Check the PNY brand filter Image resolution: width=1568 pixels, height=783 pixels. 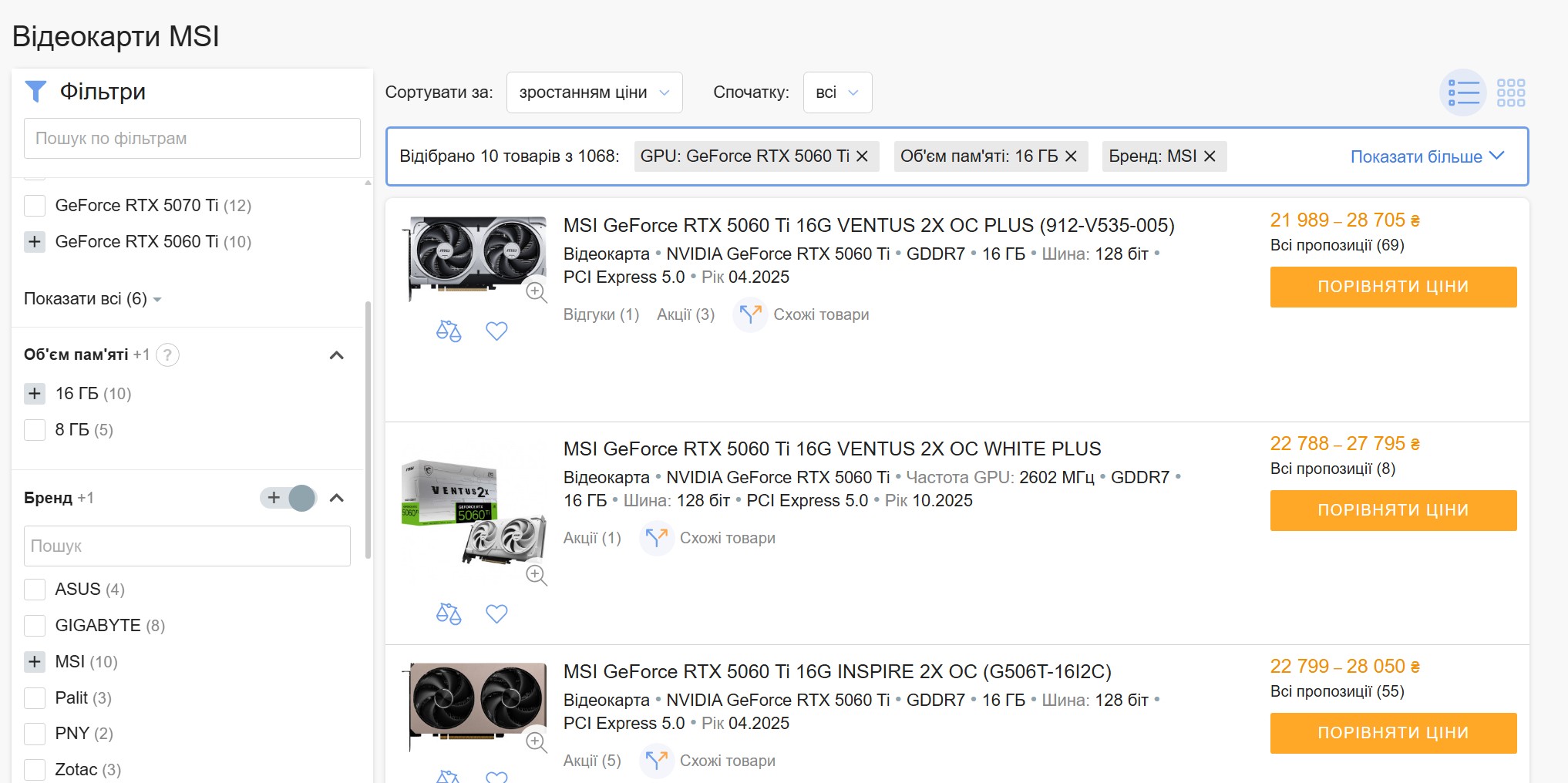click(x=35, y=734)
